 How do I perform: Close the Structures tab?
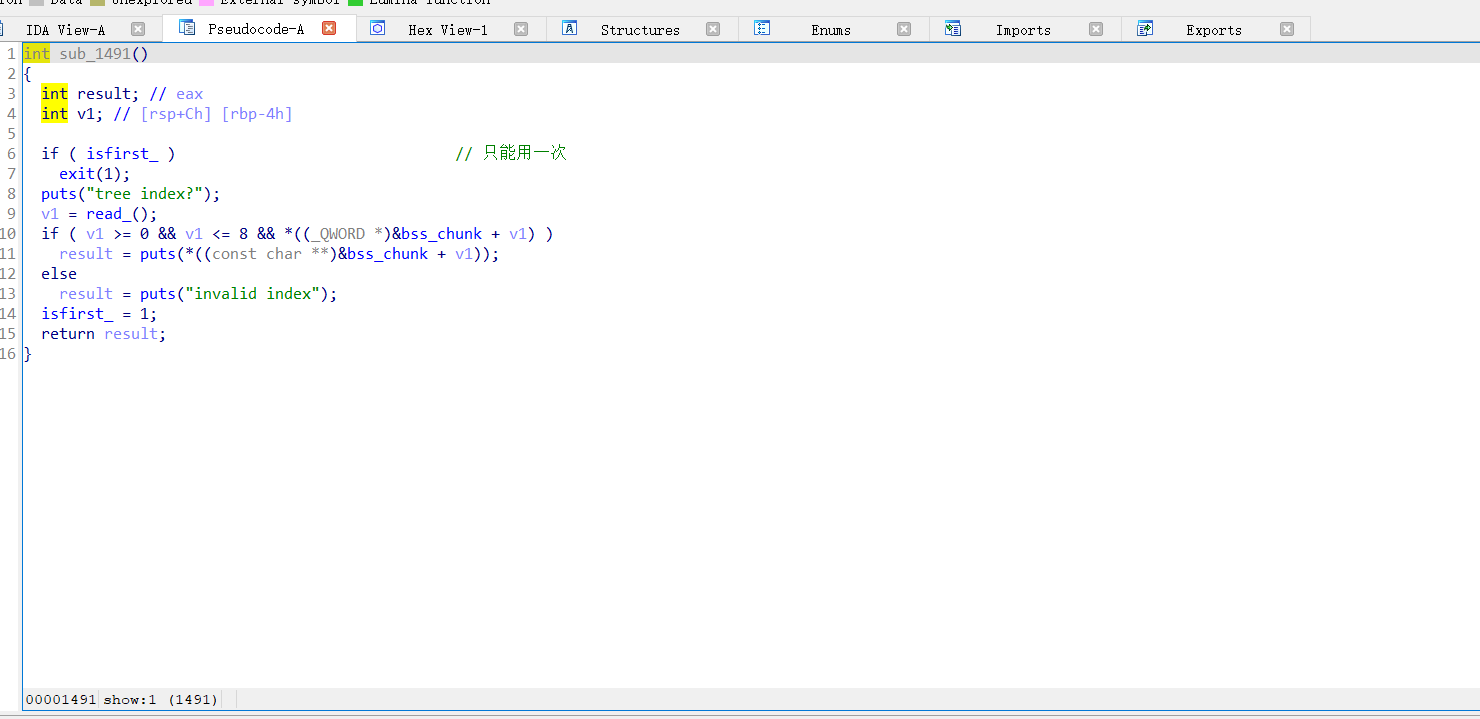coord(713,29)
